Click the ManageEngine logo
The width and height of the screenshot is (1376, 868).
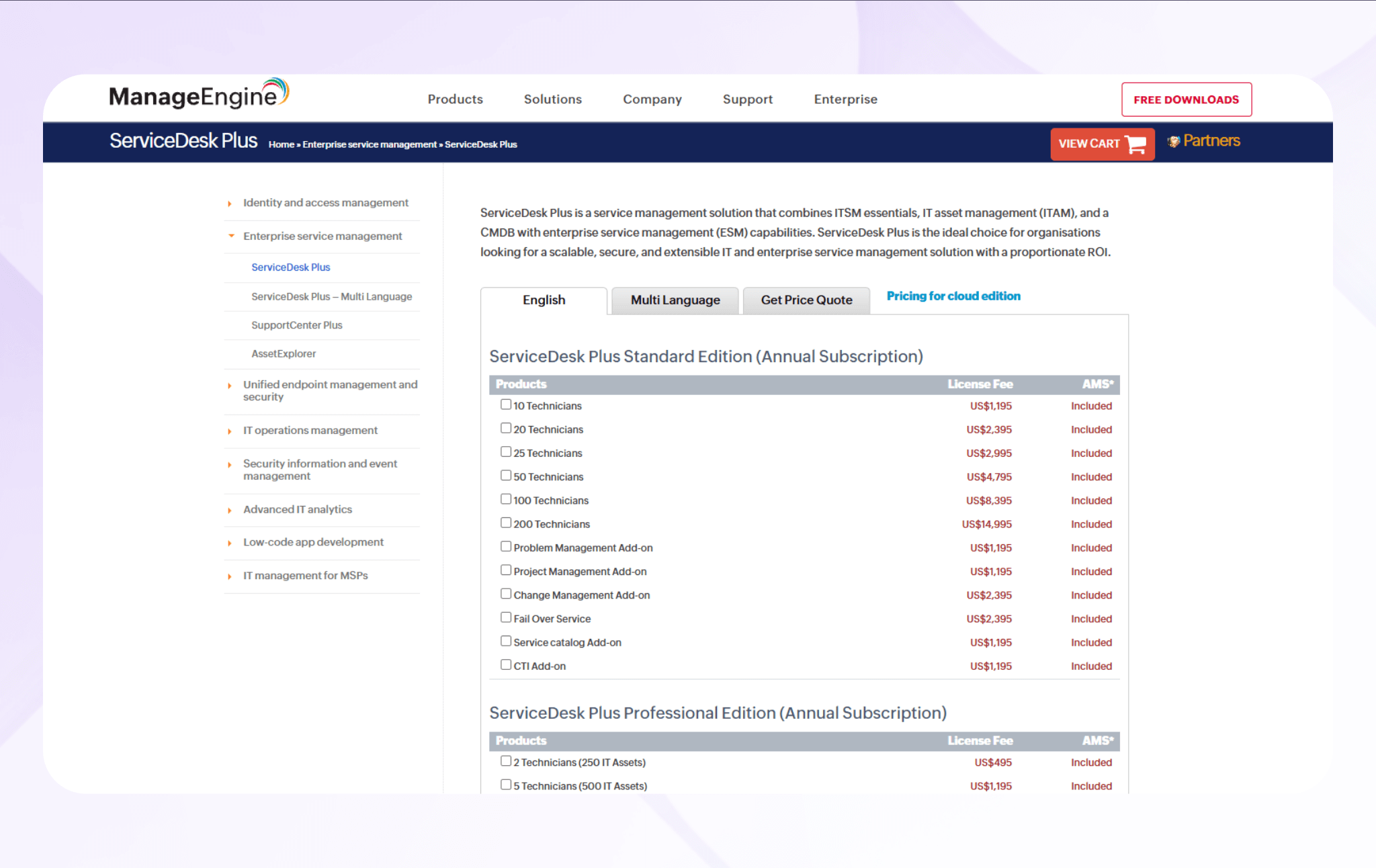click(x=198, y=95)
